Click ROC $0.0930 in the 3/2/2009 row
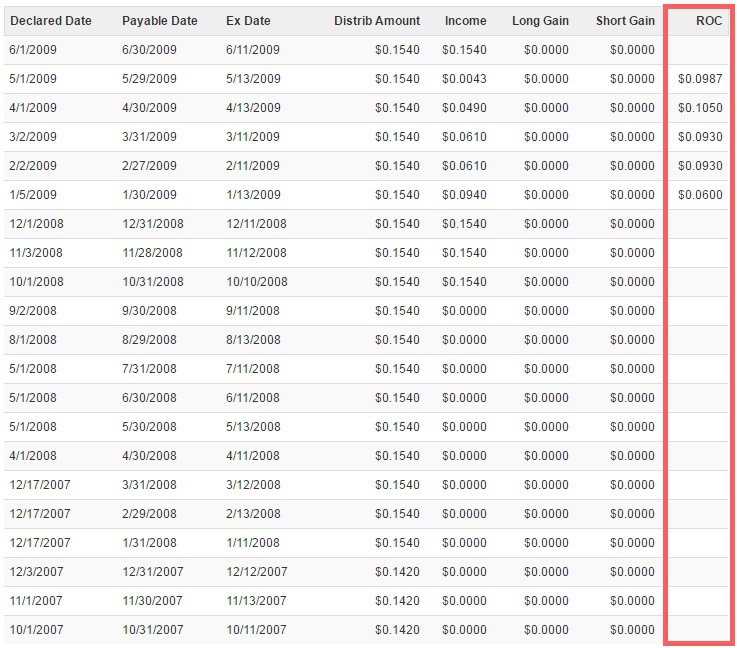 [700, 137]
